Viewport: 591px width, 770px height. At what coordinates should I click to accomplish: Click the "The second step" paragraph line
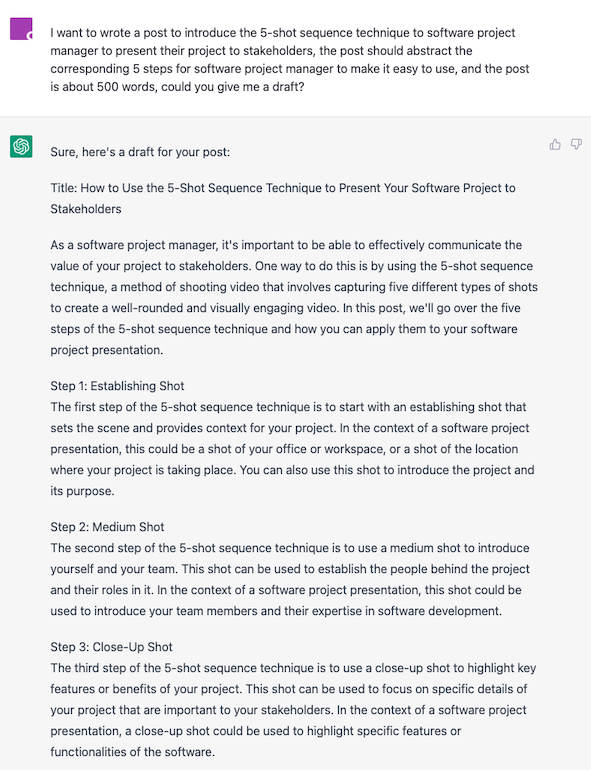[290, 548]
